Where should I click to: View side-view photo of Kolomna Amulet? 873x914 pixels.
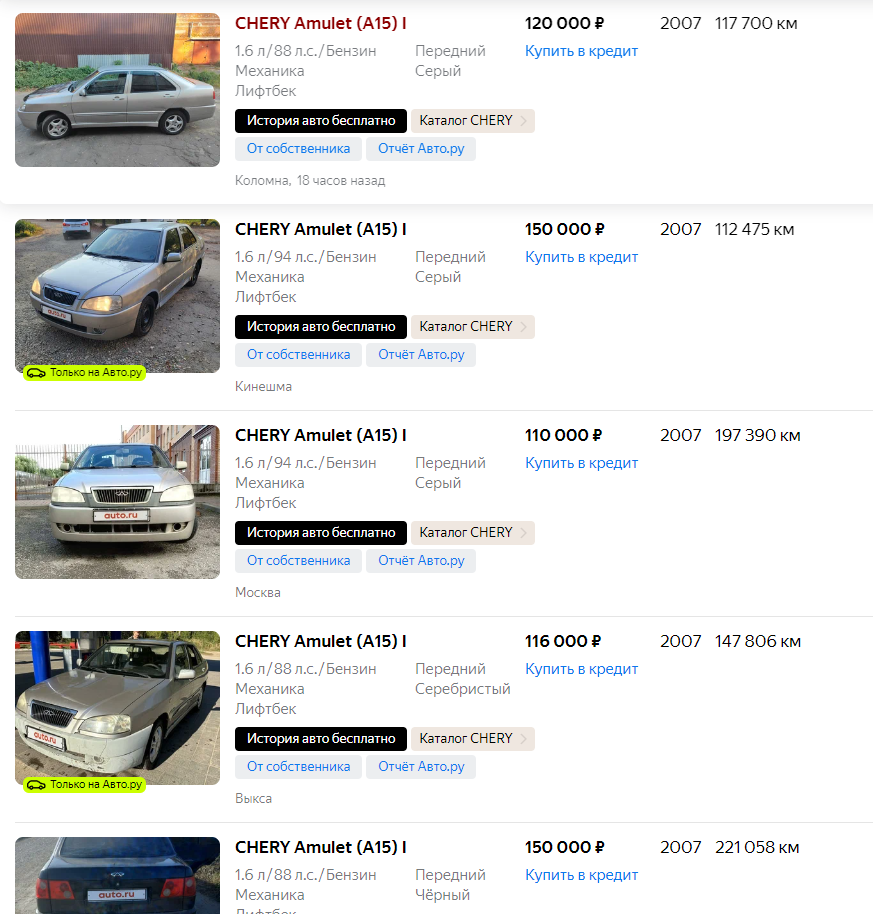coord(117,90)
